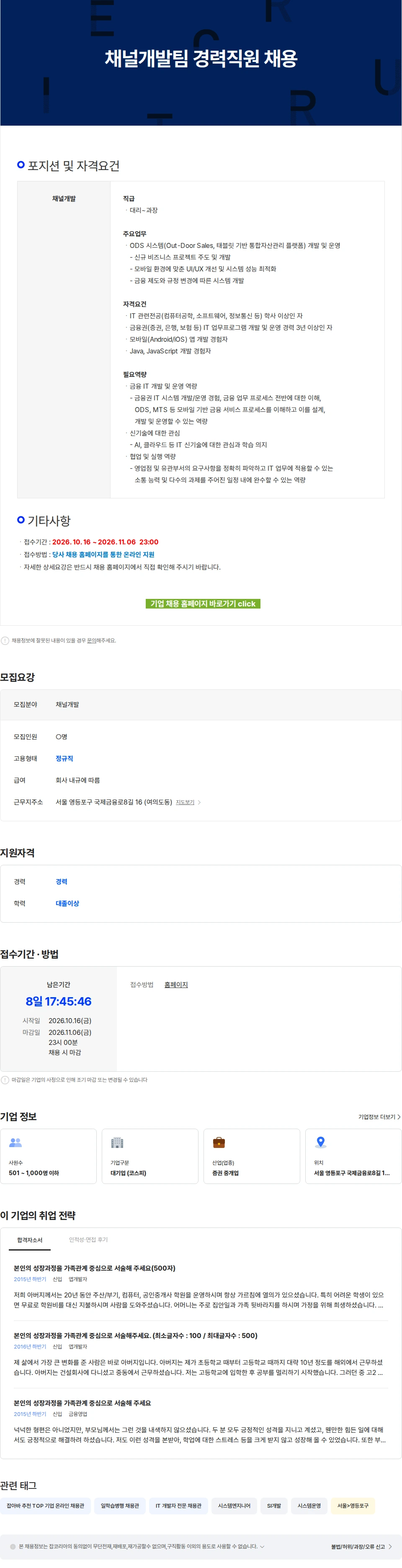
Task: Click the 위치 서울 영등포구 location card
Action: 353,1156
